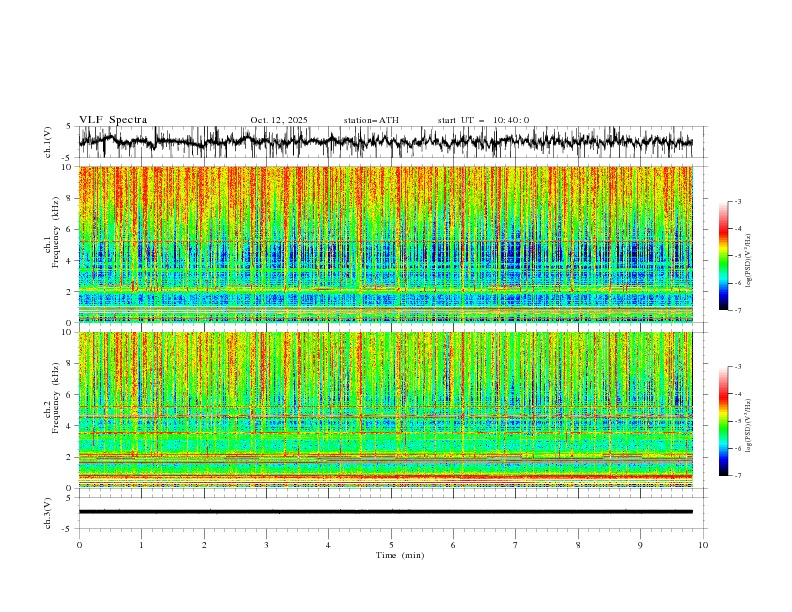Click the "-3" label on the ch.1 color bar
Image resolution: width=792 pixels, height=612 pixels.
coord(737,201)
